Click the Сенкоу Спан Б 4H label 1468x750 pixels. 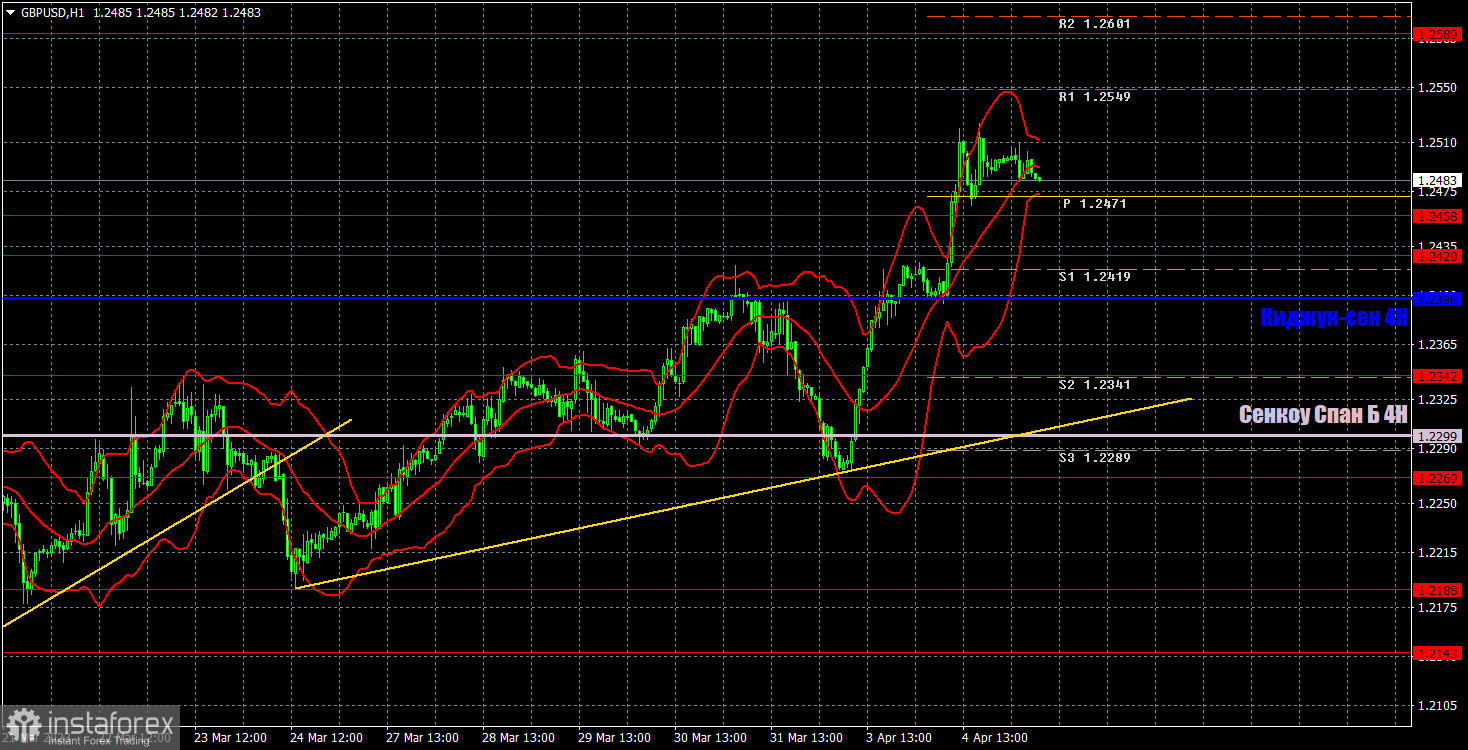pyautogui.click(x=1324, y=414)
